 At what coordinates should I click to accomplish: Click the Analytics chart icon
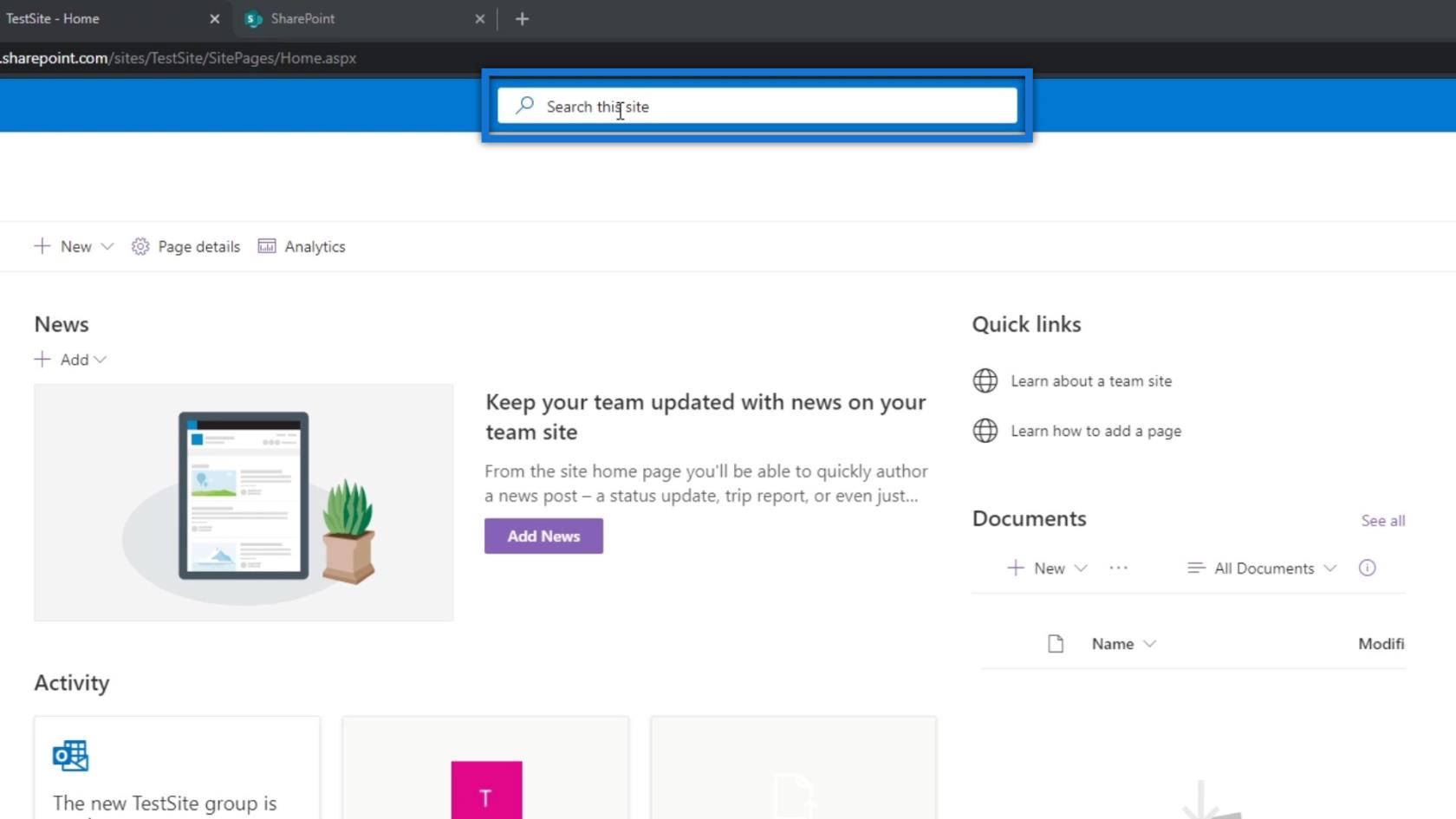267,246
